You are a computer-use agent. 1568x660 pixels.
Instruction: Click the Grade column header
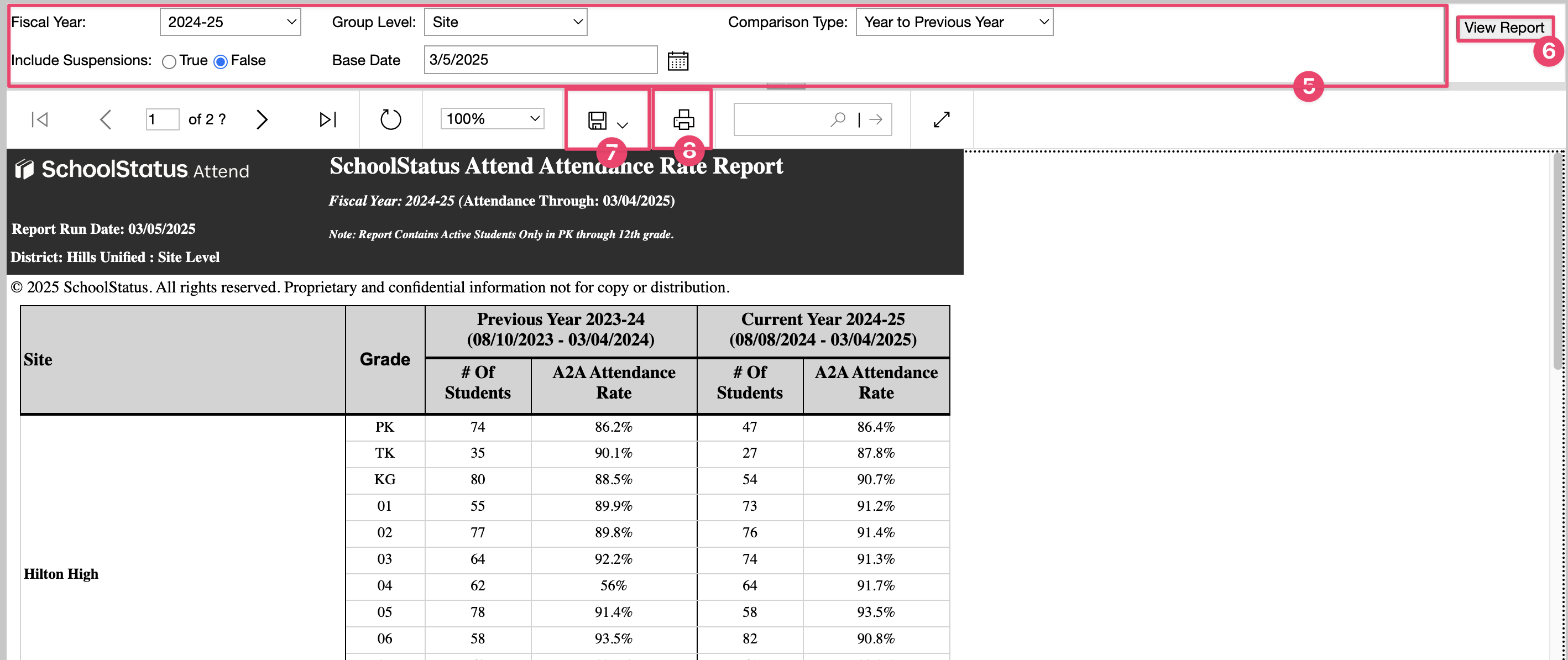(385, 359)
